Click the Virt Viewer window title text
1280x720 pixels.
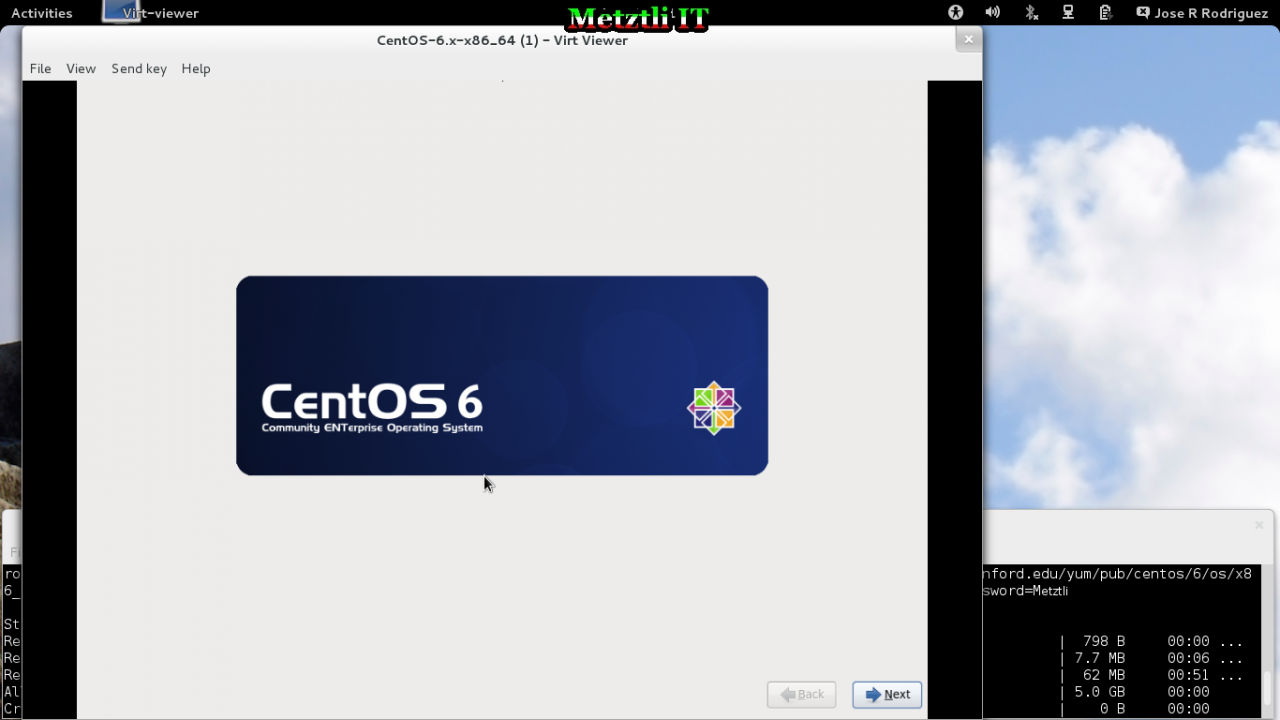[502, 40]
